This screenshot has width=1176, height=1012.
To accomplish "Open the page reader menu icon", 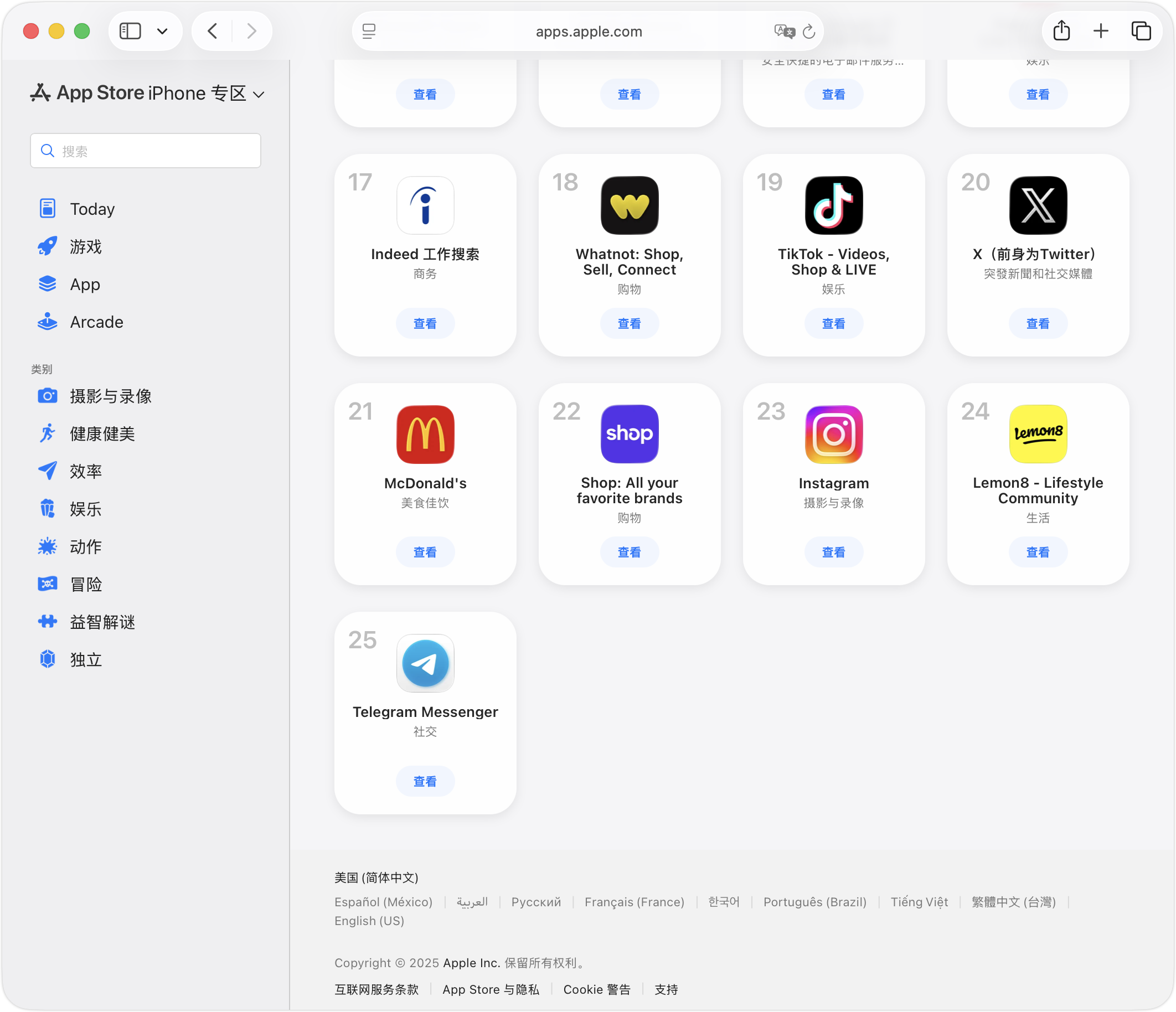I will pos(369,31).
